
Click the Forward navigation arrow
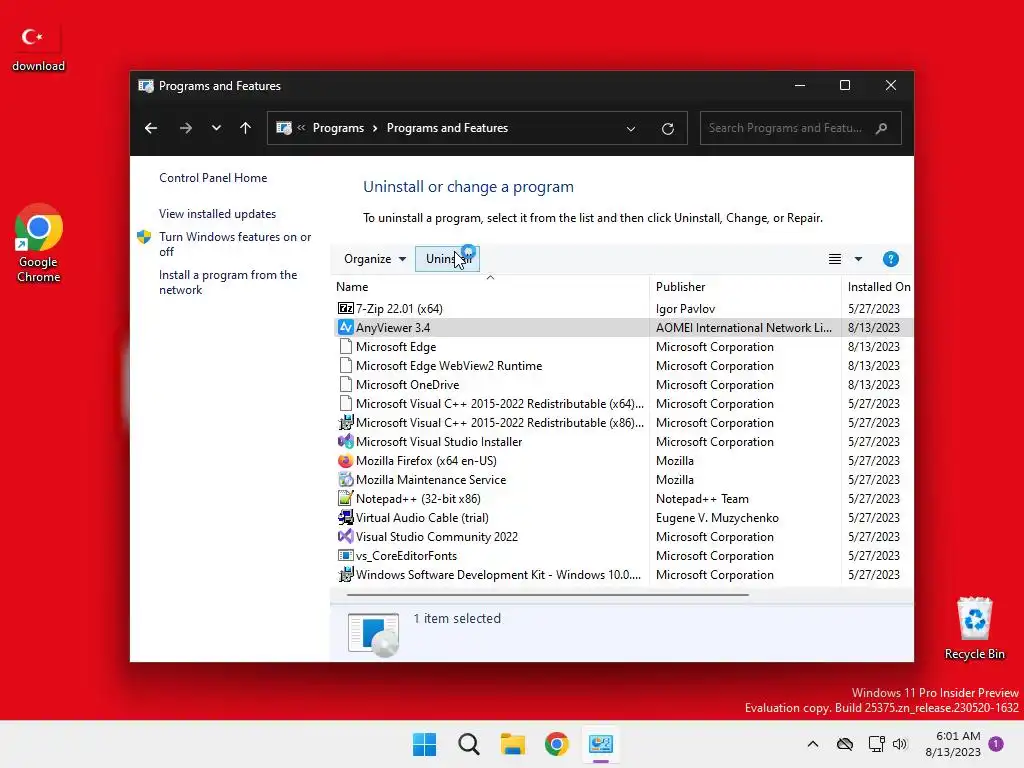click(x=185, y=128)
